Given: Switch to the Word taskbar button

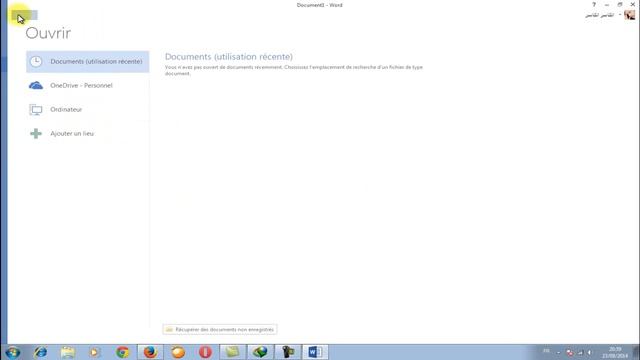Looking at the screenshot, I should tap(315, 352).
